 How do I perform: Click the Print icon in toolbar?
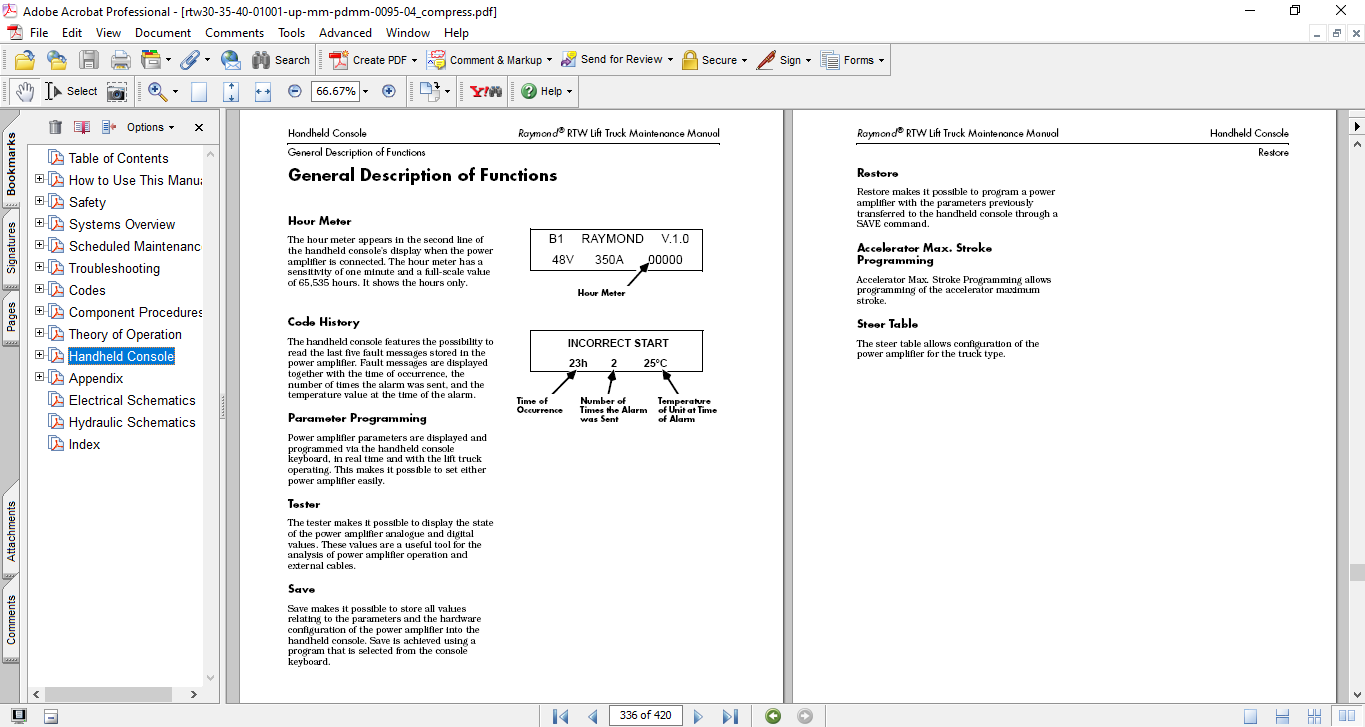point(120,60)
